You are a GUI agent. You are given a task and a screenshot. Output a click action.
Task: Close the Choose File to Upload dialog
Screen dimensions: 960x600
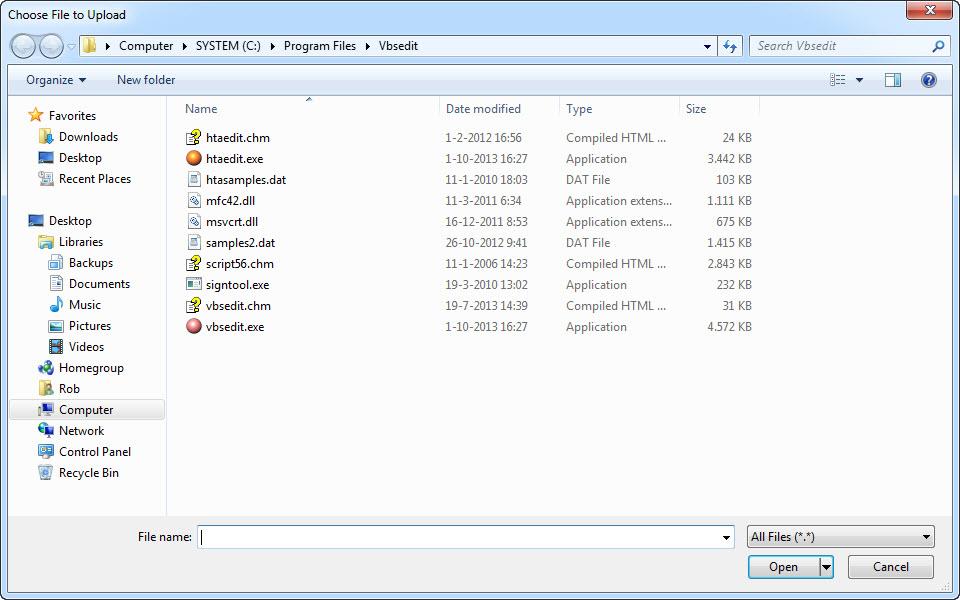tap(929, 10)
